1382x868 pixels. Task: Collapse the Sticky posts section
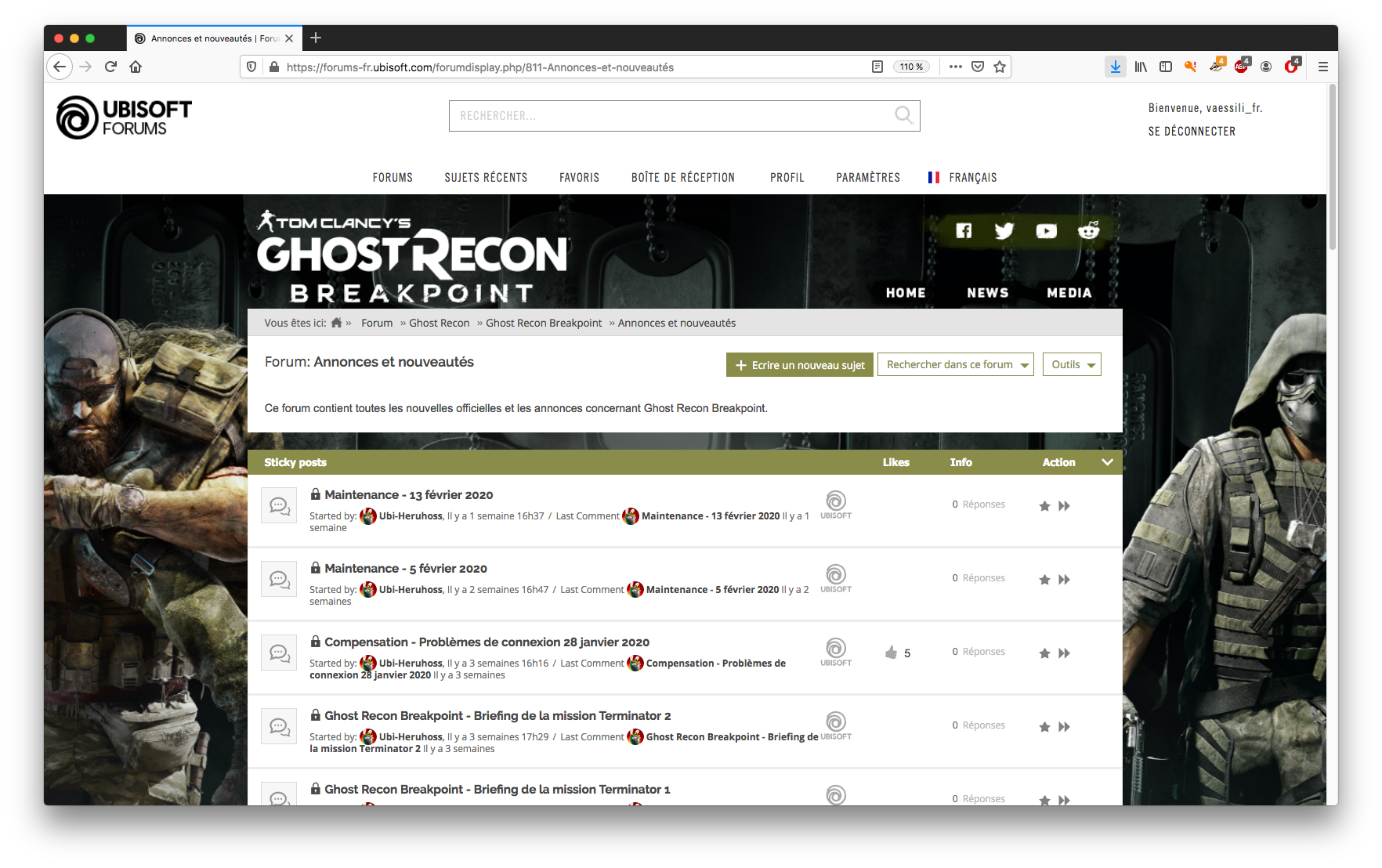pyautogui.click(x=1107, y=462)
